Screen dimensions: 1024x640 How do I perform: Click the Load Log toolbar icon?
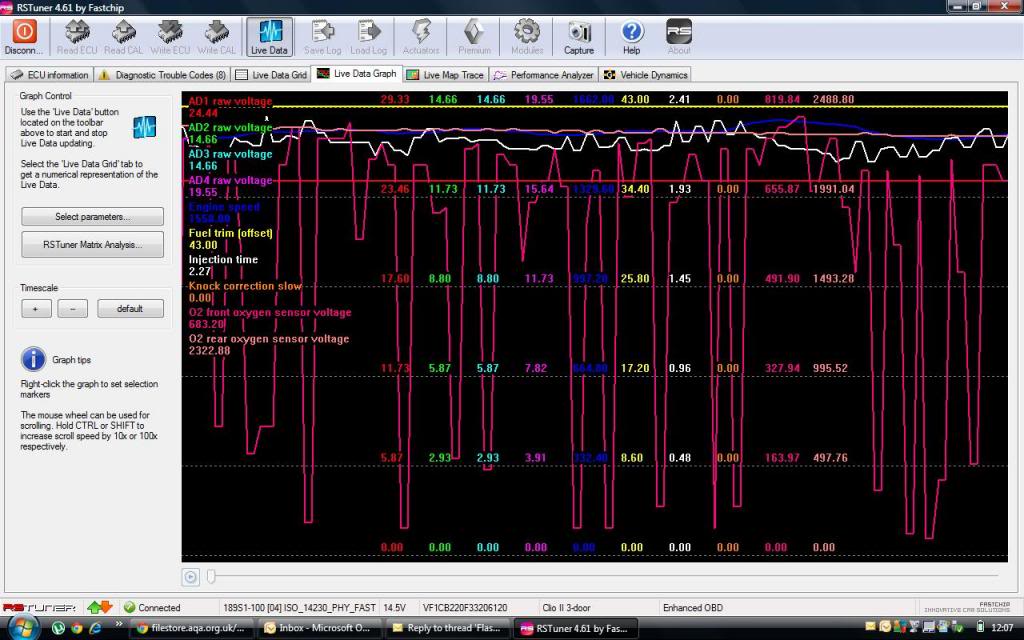click(x=369, y=37)
